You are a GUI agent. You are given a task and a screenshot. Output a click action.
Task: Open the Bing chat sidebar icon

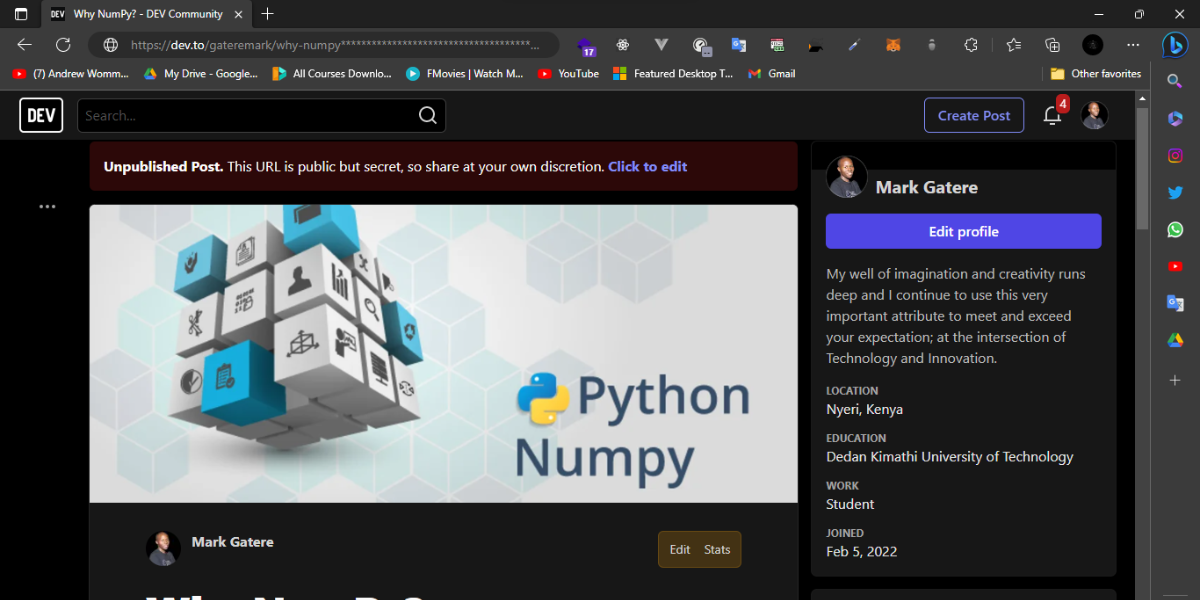1175,45
